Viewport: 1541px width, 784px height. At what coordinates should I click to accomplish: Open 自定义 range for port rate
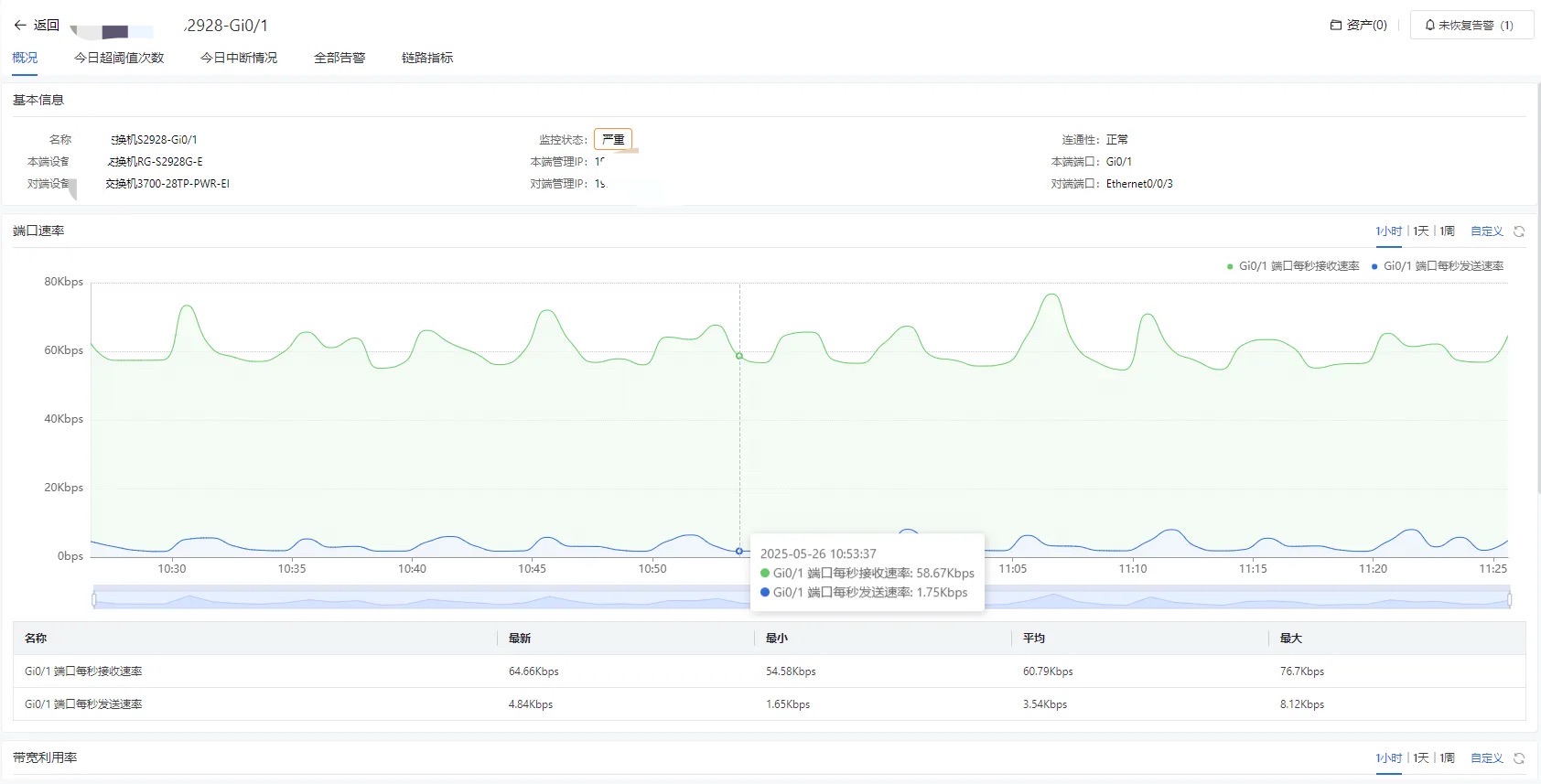click(x=1487, y=231)
